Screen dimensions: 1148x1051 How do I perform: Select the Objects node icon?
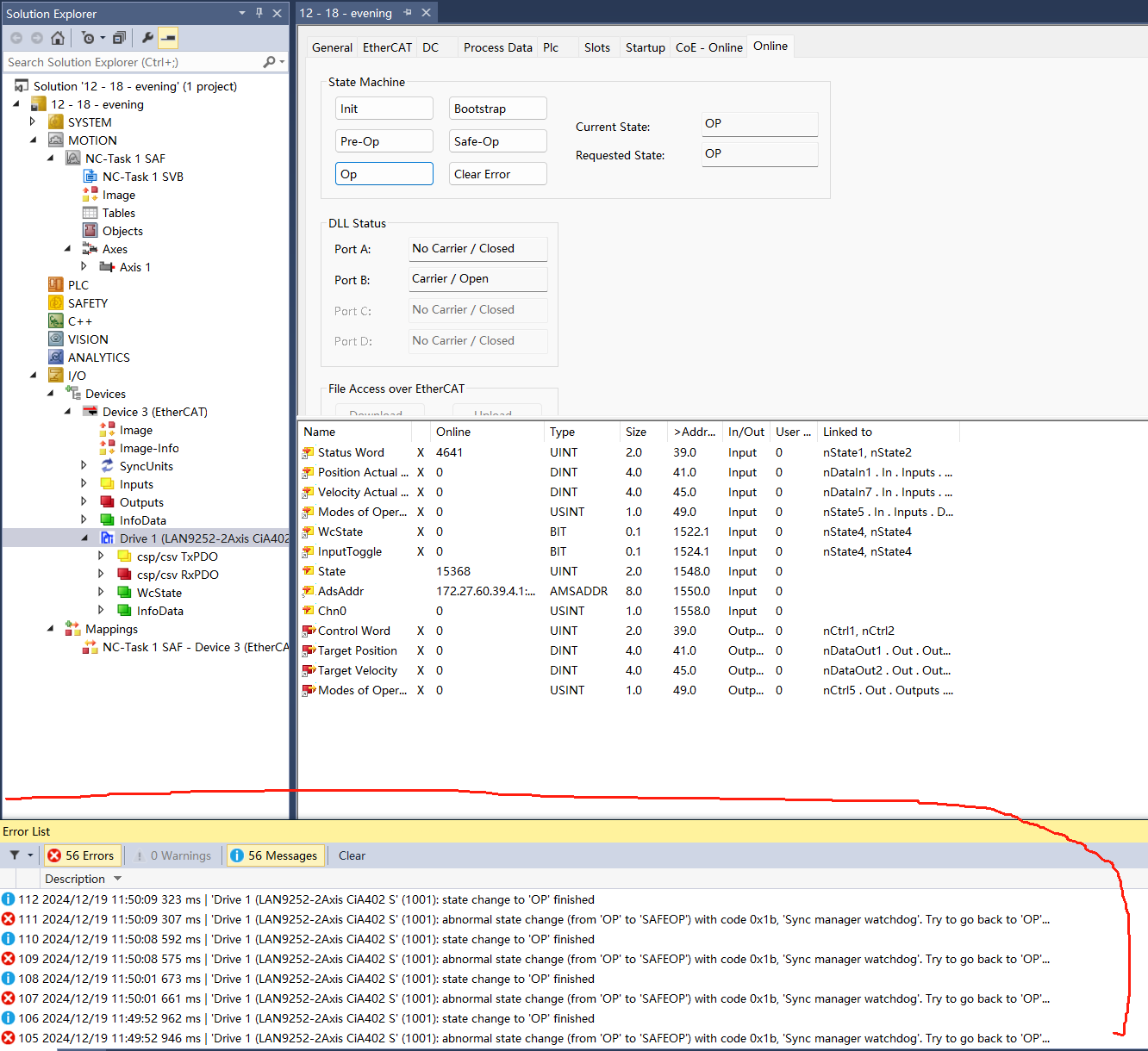point(90,231)
